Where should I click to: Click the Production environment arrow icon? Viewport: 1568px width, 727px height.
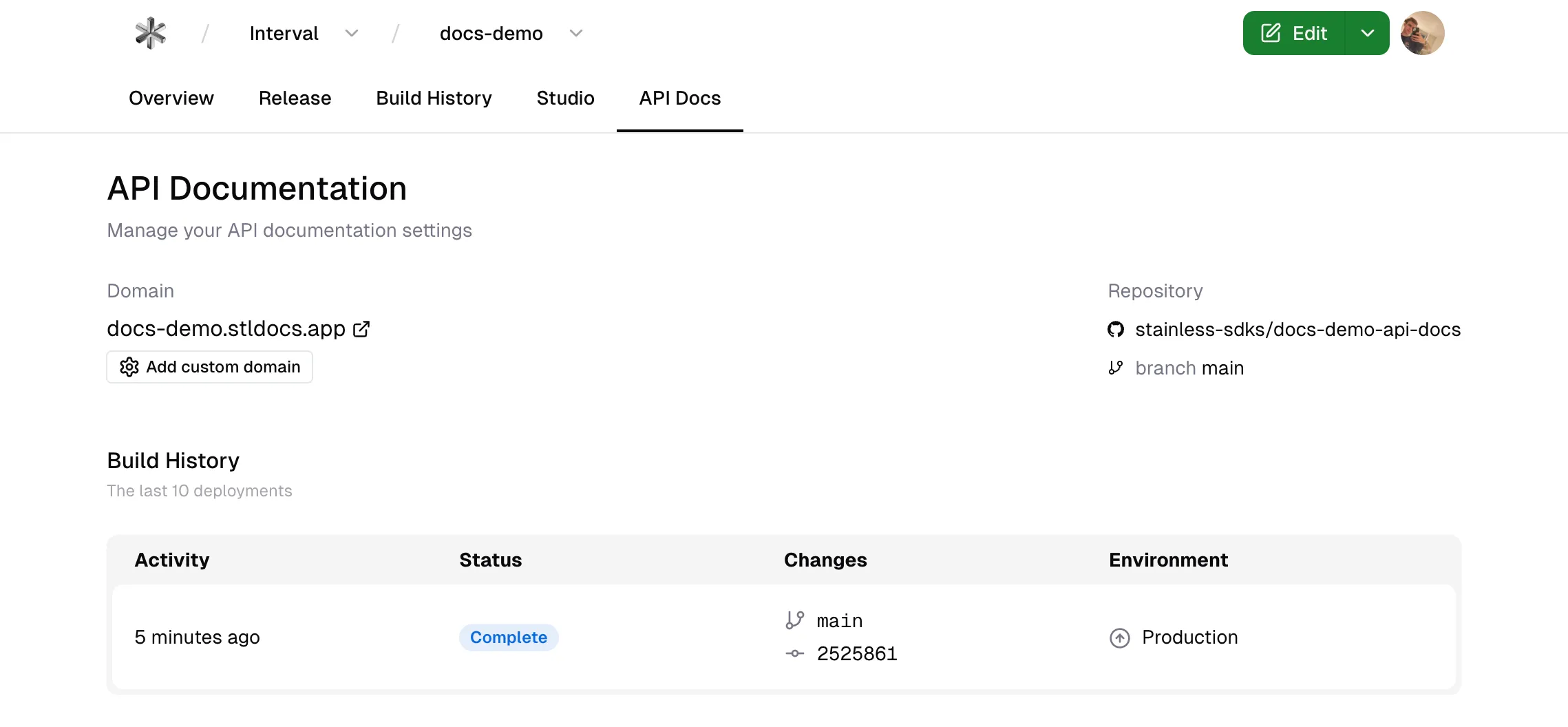pos(1120,638)
